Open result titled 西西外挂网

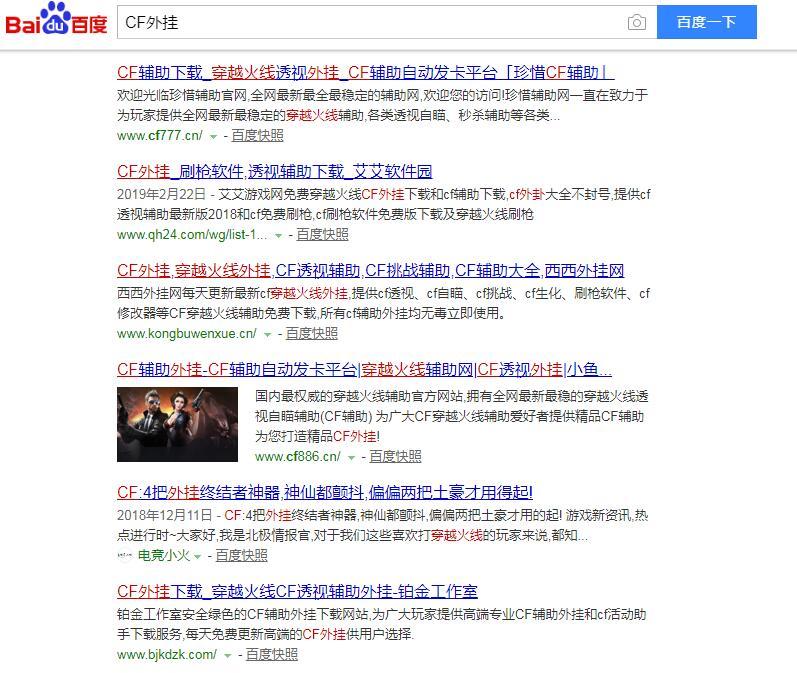click(371, 270)
